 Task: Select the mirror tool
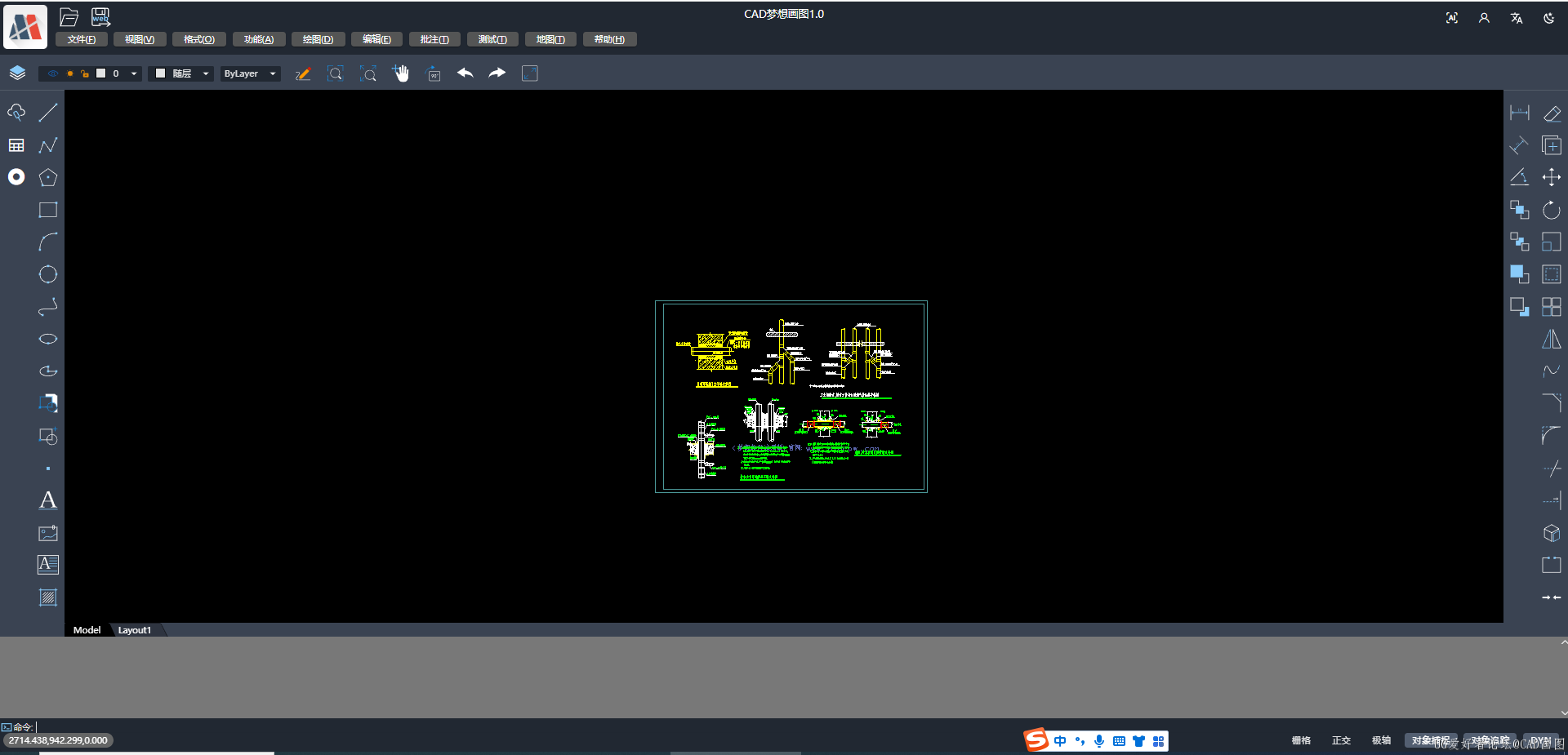(x=1552, y=339)
